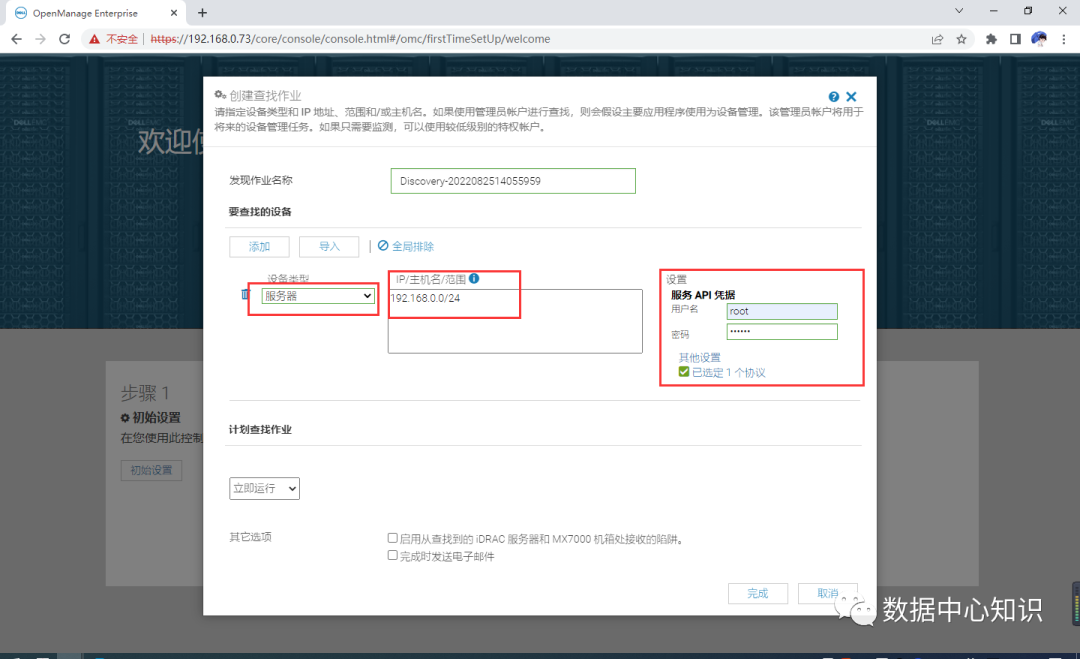
Task: Click the 计划查找作业 section heading
Action: point(260,430)
